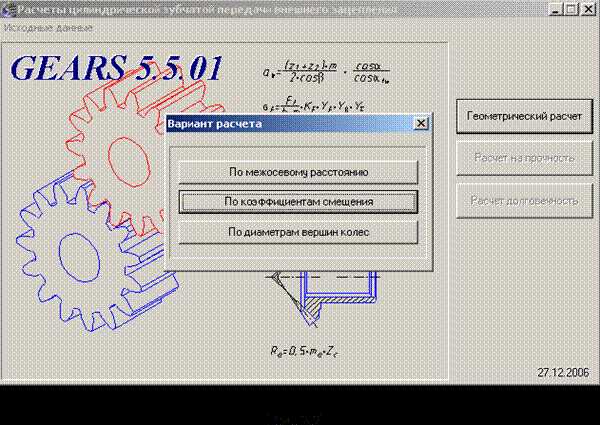Click the "Расчет долговечность" button
The height and width of the screenshot is (425, 600).
pos(524,200)
